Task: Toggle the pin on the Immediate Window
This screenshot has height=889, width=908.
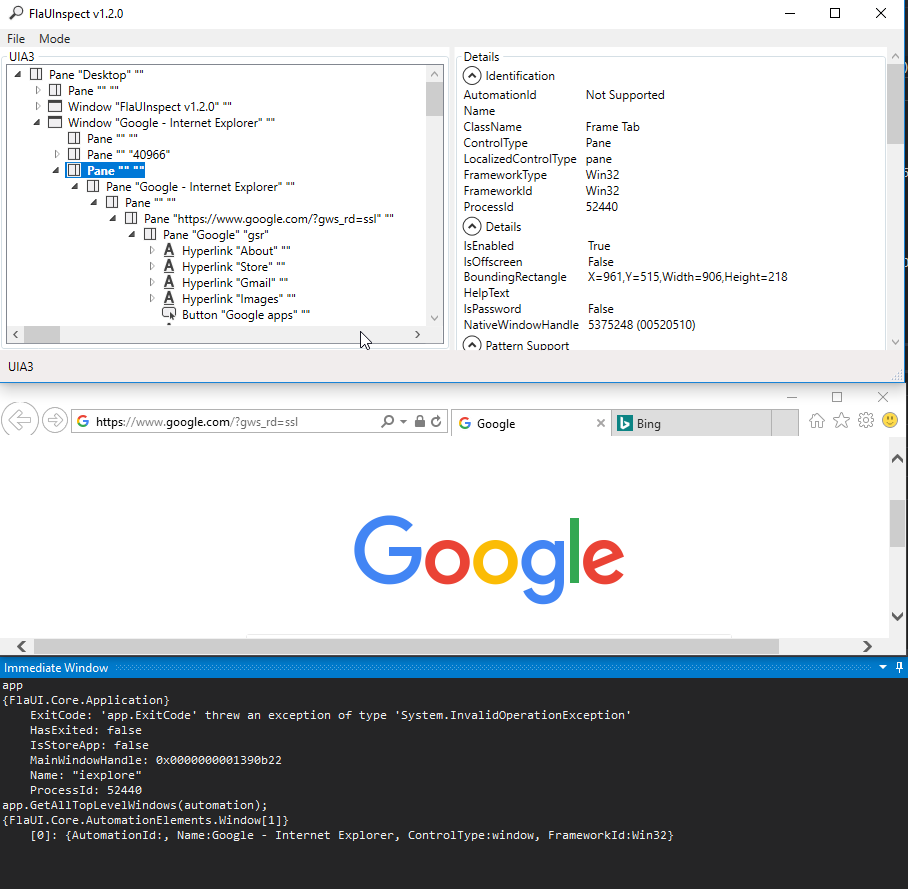Action: click(898, 667)
